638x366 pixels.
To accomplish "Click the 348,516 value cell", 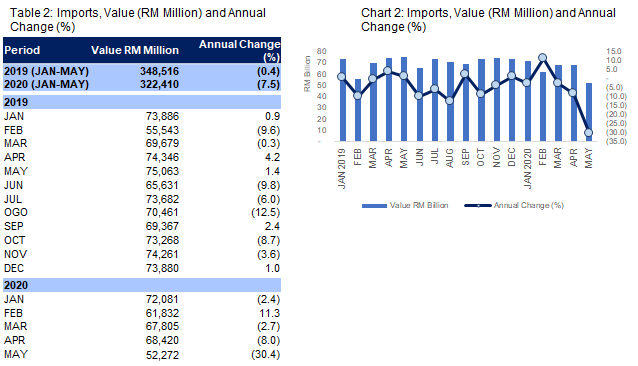I will point(160,71).
